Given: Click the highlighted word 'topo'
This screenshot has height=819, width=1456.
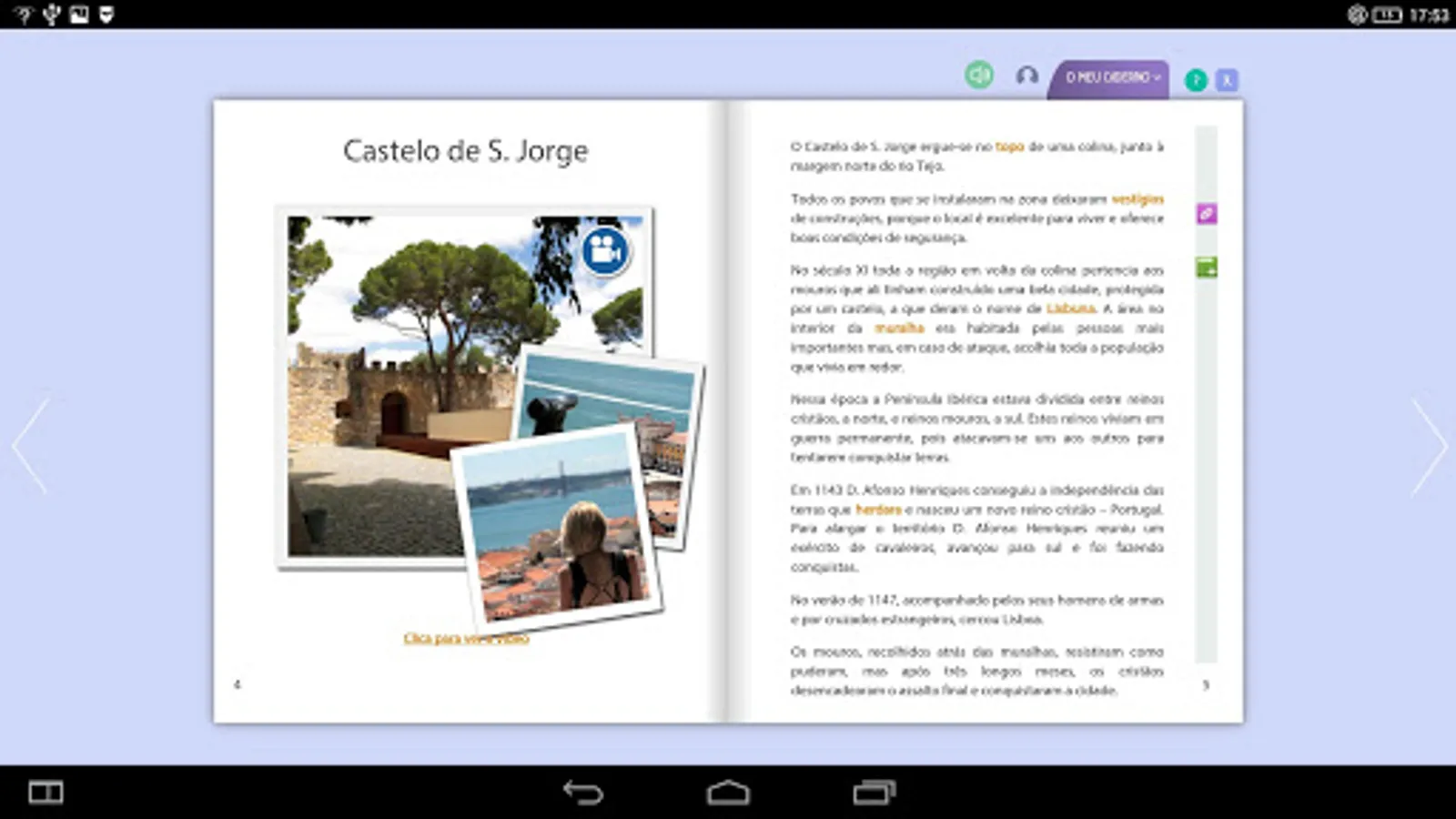Looking at the screenshot, I should 1009,147.
